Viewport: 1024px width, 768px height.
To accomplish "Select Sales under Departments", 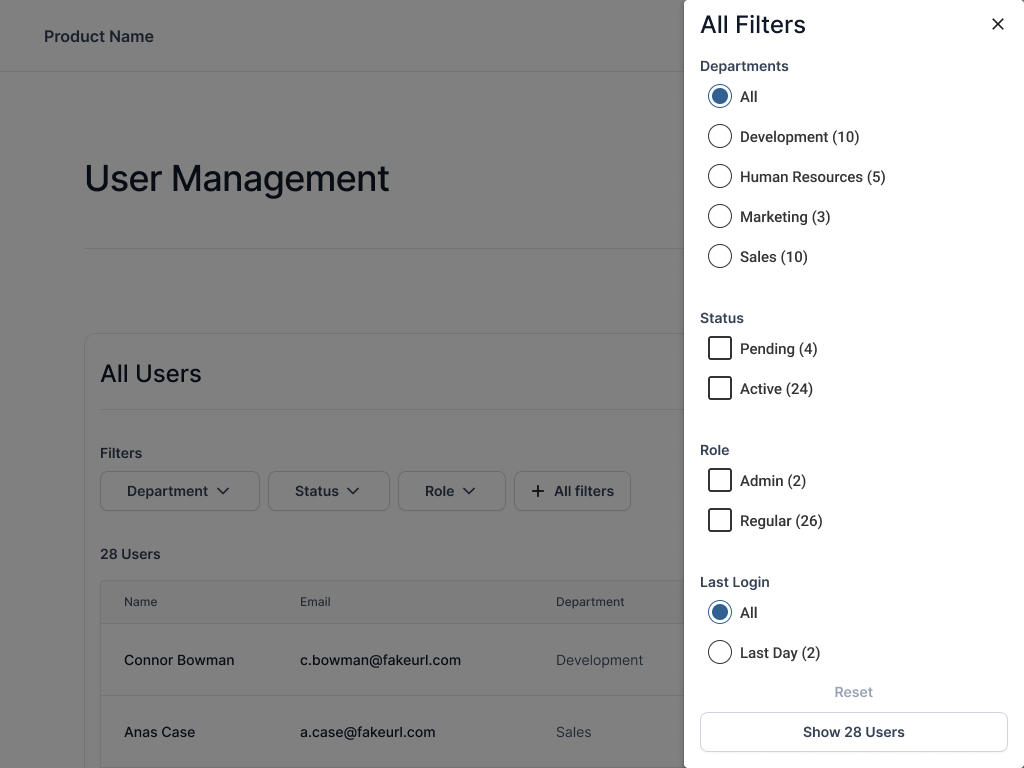I will (x=720, y=256).
